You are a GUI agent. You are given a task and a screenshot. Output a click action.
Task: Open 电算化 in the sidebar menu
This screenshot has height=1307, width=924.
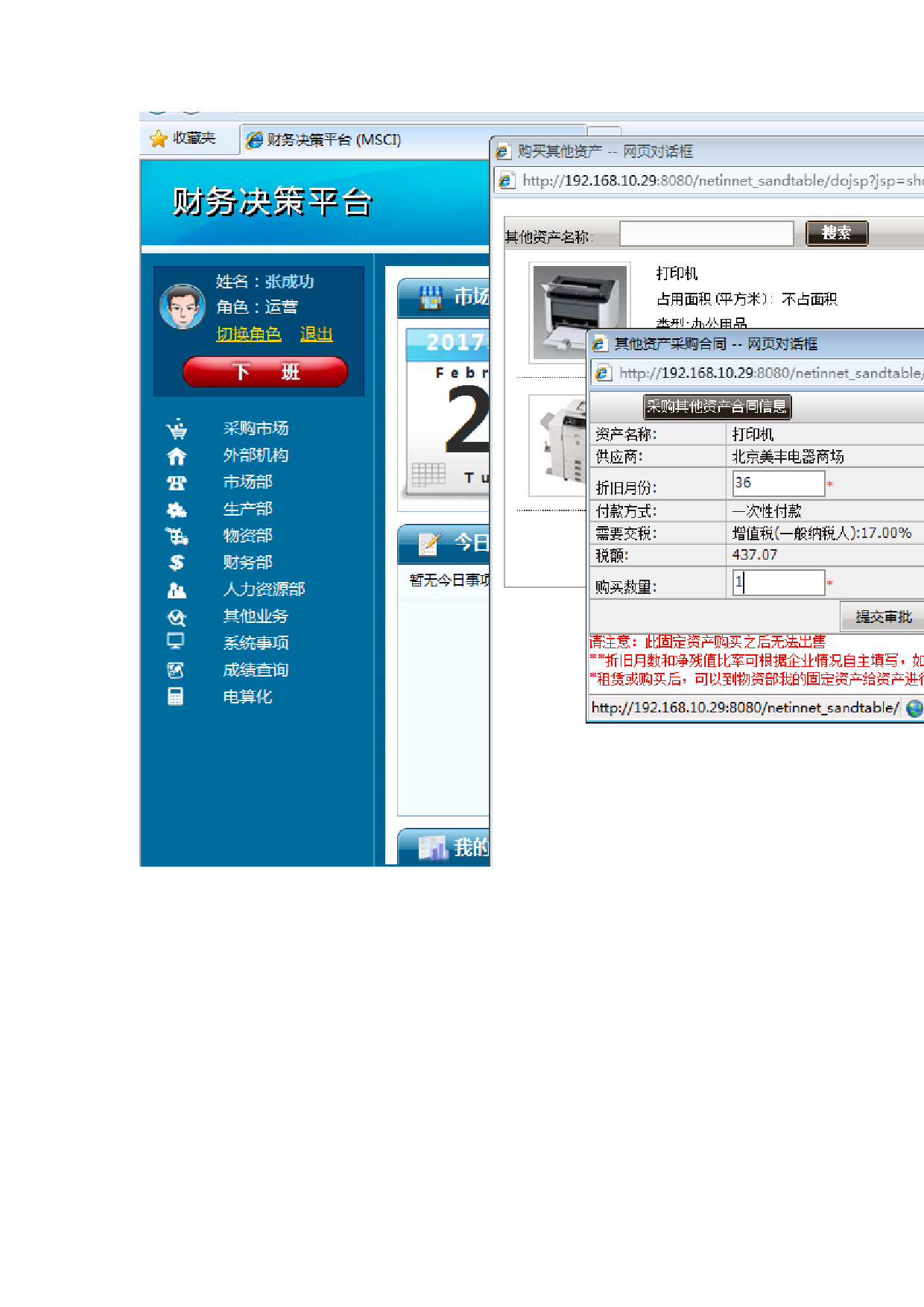tap(247, 697)
